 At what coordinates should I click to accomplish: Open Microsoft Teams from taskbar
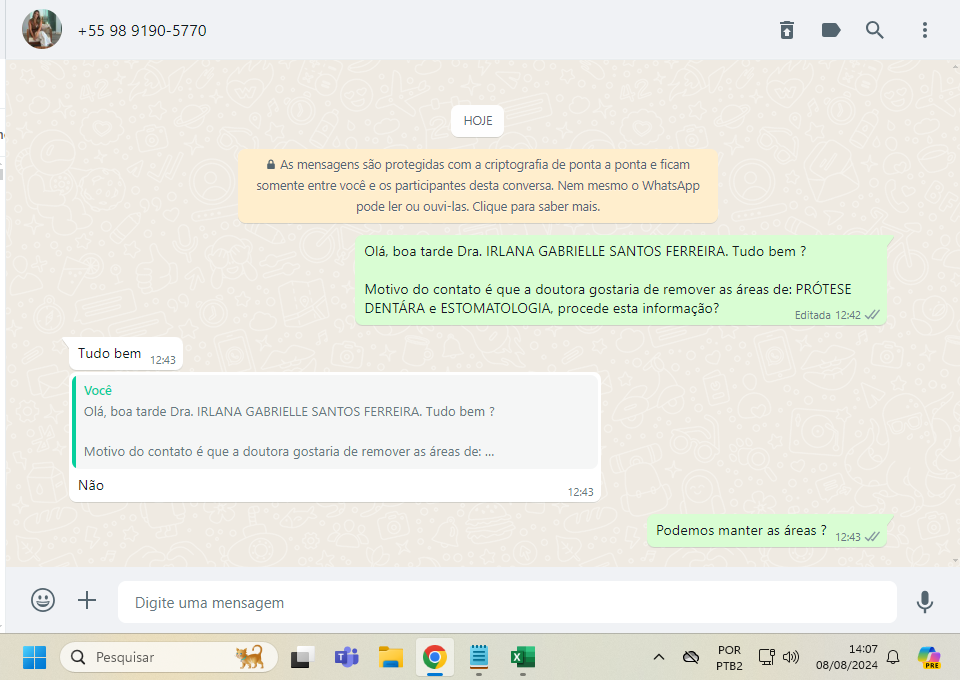point(346,657)
